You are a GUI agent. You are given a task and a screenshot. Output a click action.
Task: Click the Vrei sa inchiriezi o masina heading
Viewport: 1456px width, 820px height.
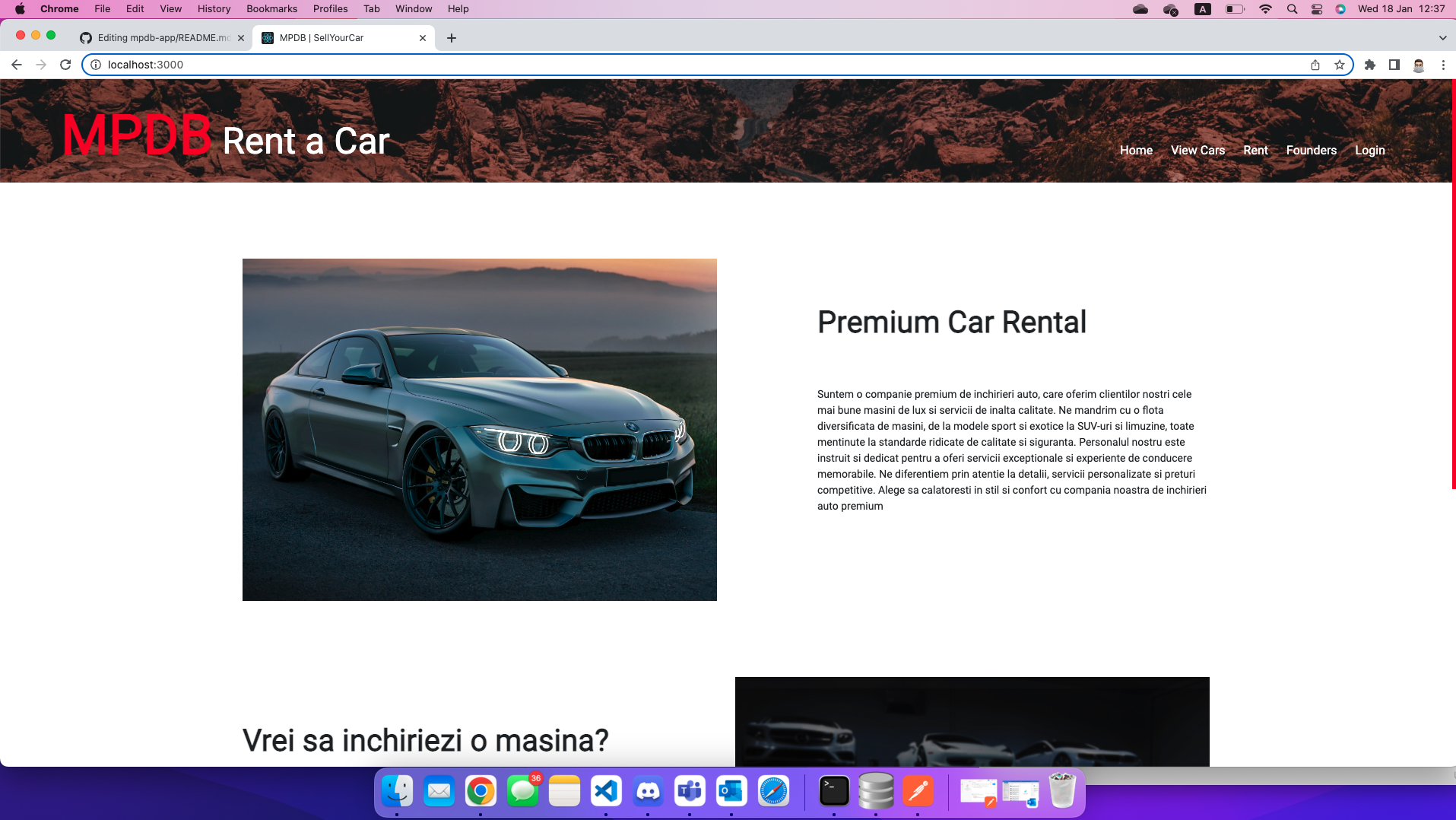pos(425,741)
